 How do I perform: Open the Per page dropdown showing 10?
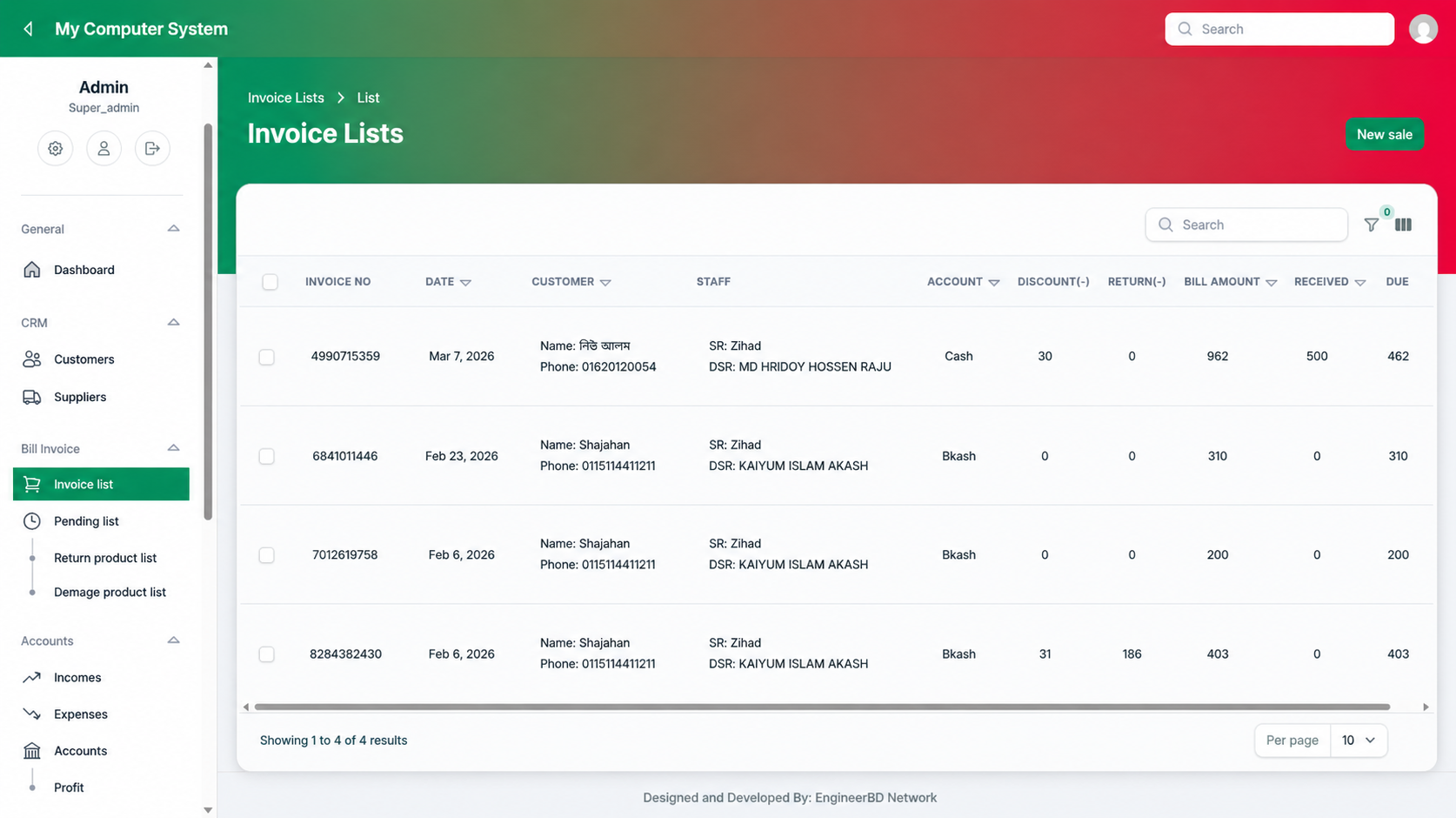coord(1358,741)
